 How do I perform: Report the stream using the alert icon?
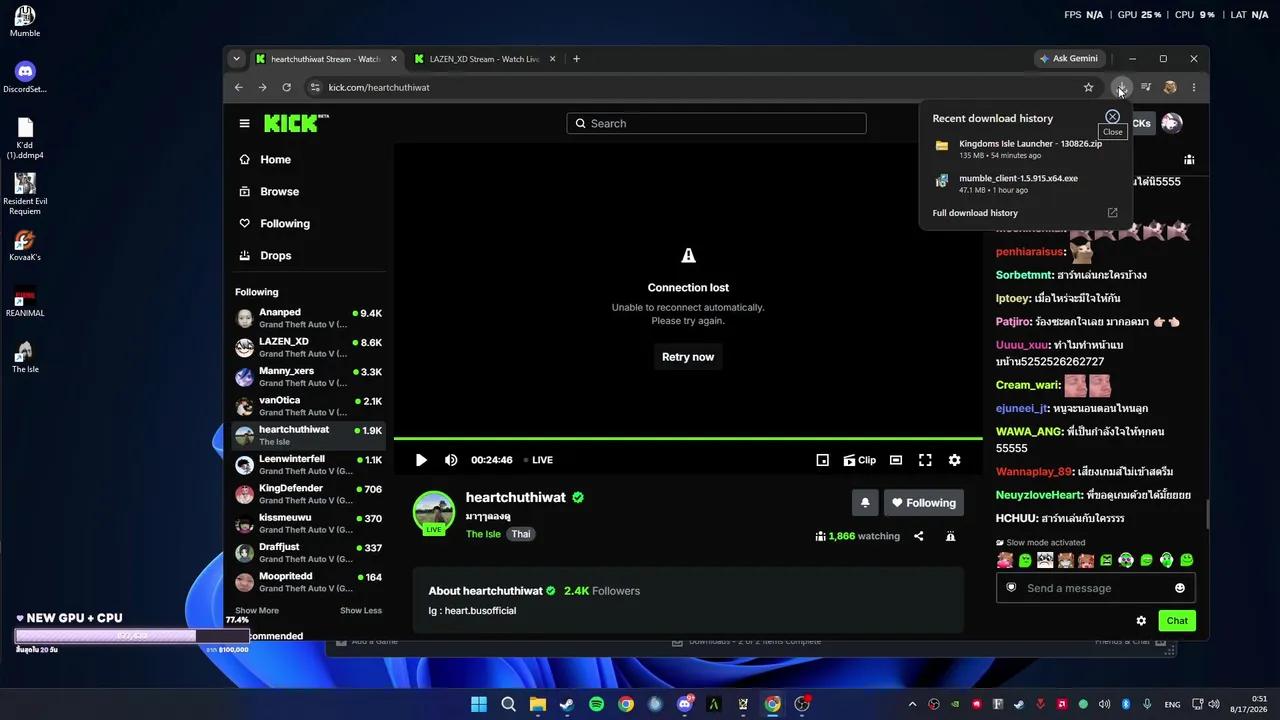click(950, 536)
